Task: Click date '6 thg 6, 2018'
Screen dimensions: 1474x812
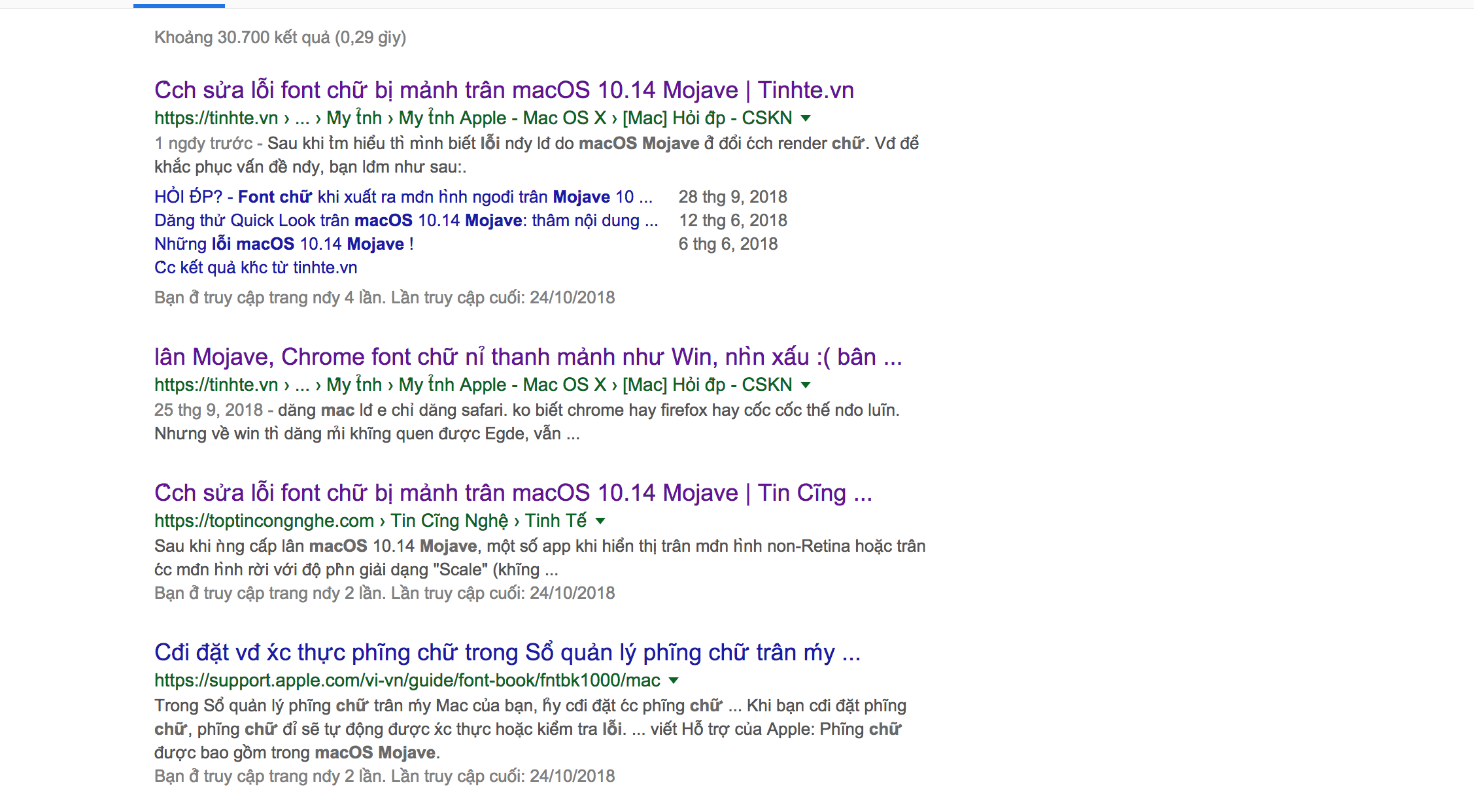Action: [x=728, y=244]
